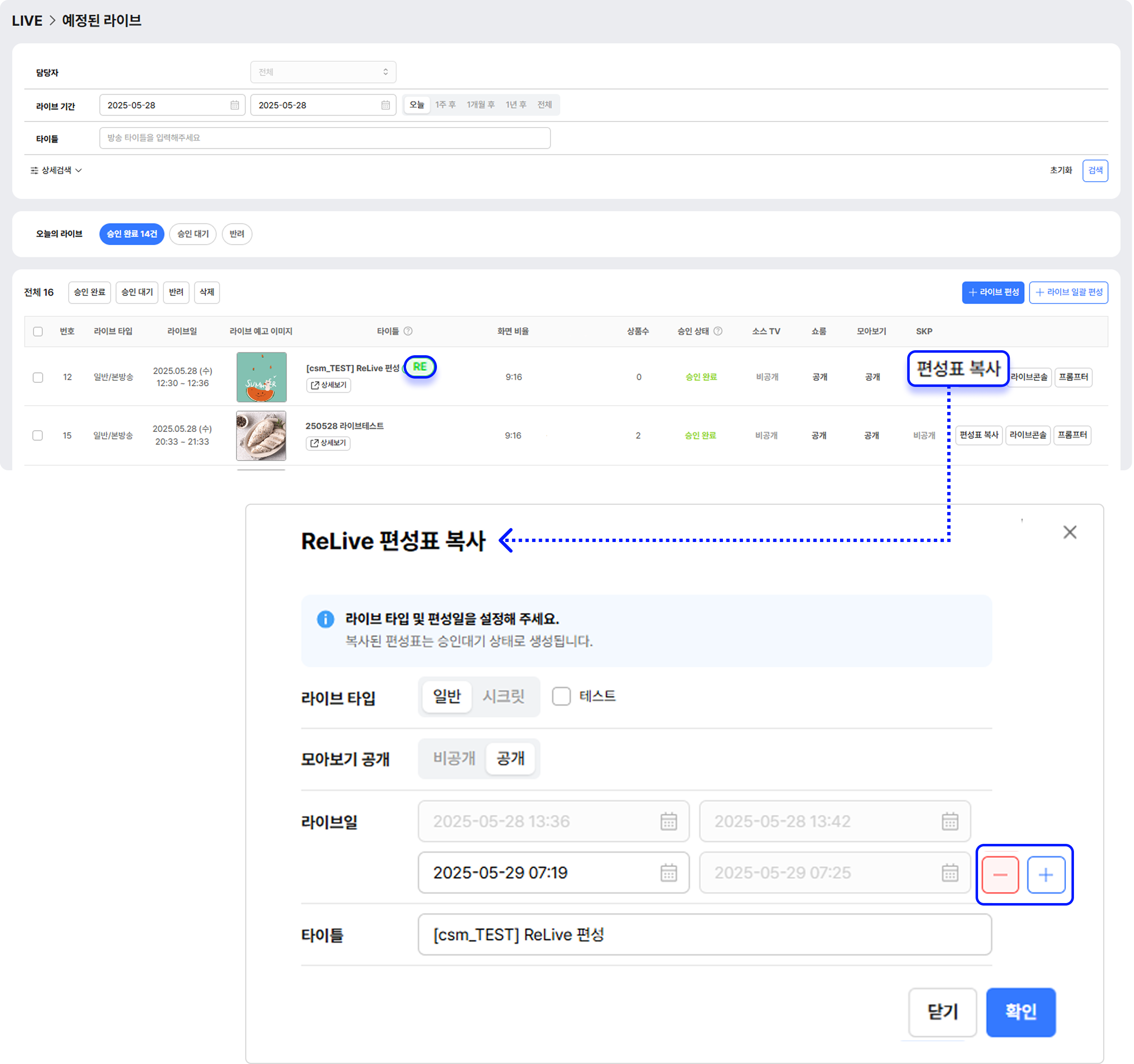1134x1064 pixels.
Task: Open calendar icon in first live period date
Action: pyautogui.click(x=234, y=105)
